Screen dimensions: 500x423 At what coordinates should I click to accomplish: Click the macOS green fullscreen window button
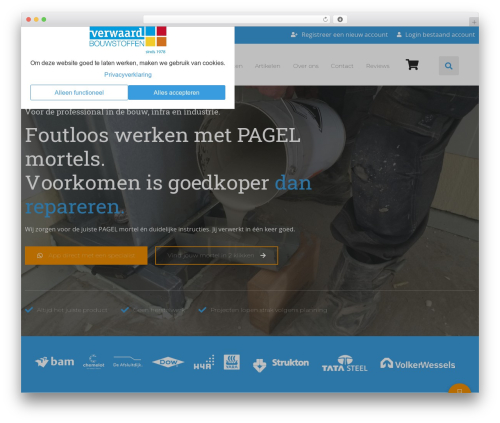(44, 19)
